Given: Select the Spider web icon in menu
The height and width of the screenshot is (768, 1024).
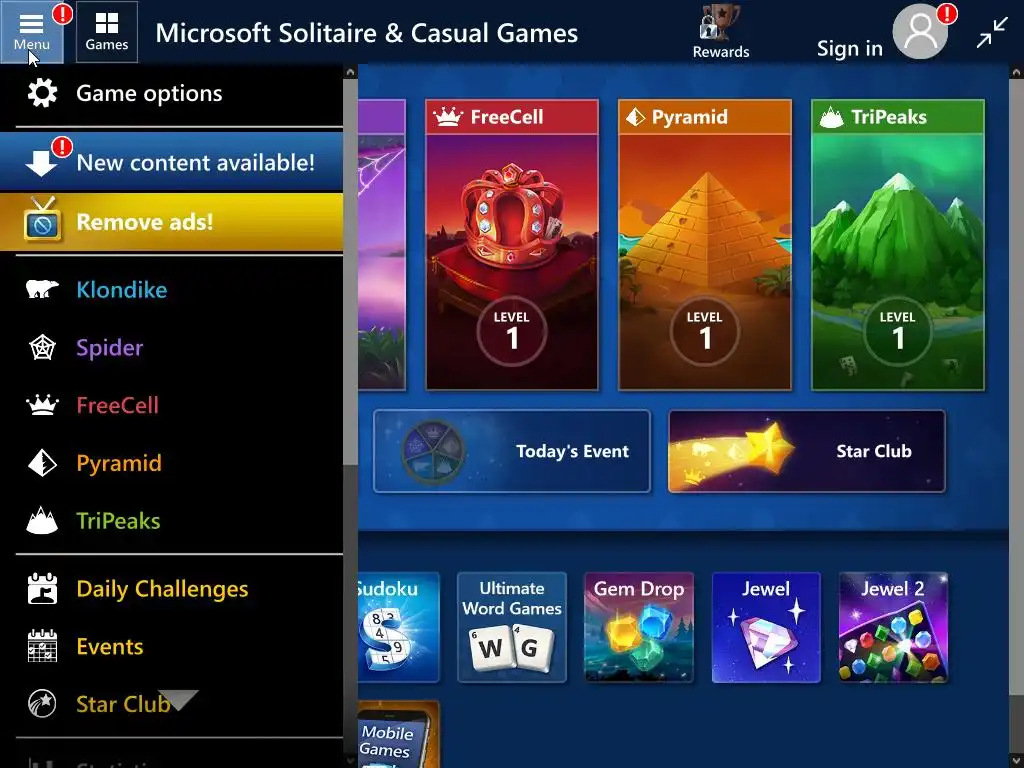Looking at the screenshot, I should pos(42,347).
